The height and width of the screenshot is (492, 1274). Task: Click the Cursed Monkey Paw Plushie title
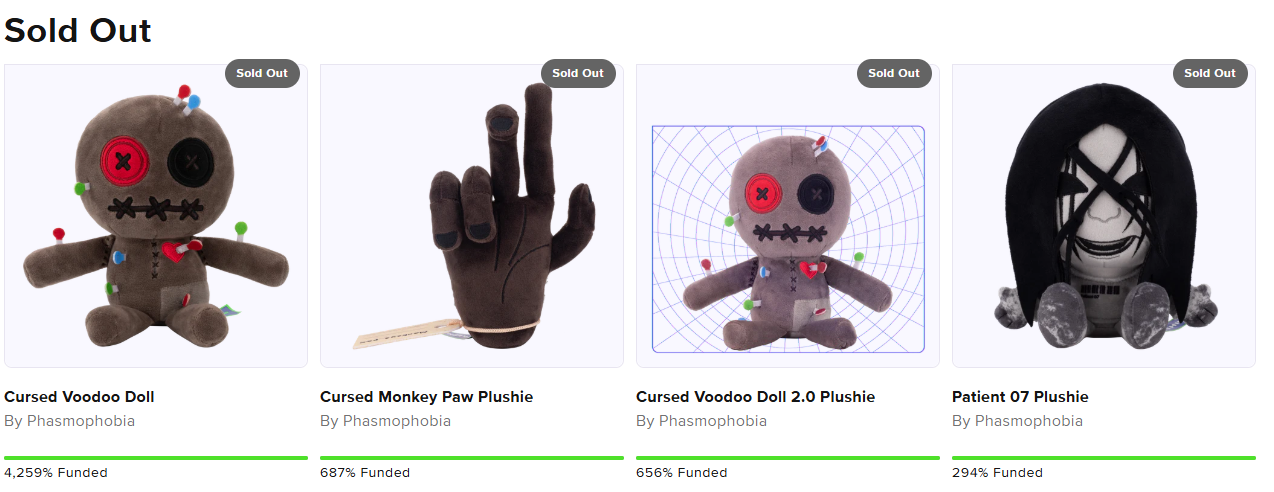click(x=426, y=397)
